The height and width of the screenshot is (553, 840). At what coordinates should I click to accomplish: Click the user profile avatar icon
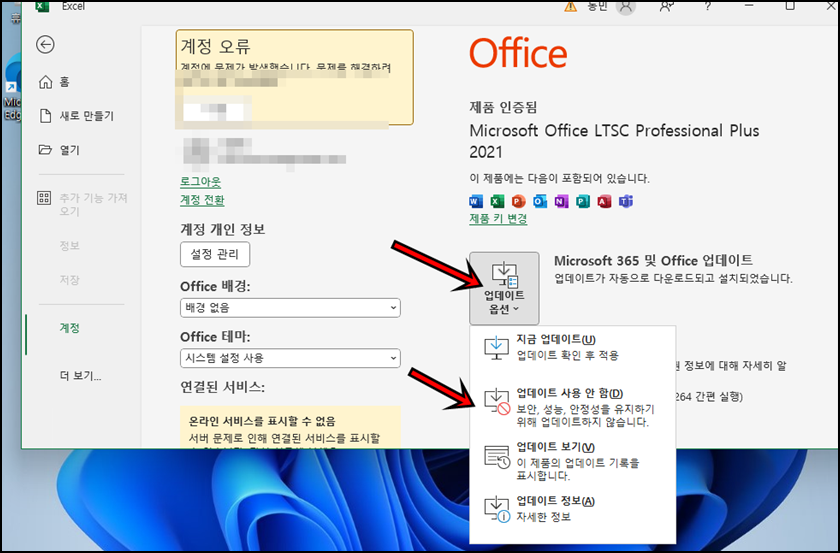click(625, 6)
